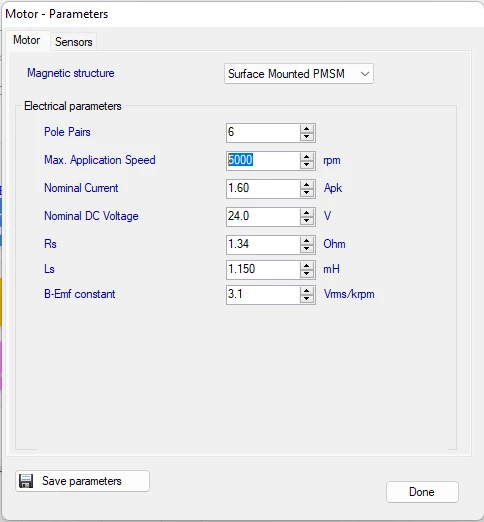The width and height of the screenshot is (484, 522).
Task: Click the Nominal Current label
Action: tap(81, 188)
